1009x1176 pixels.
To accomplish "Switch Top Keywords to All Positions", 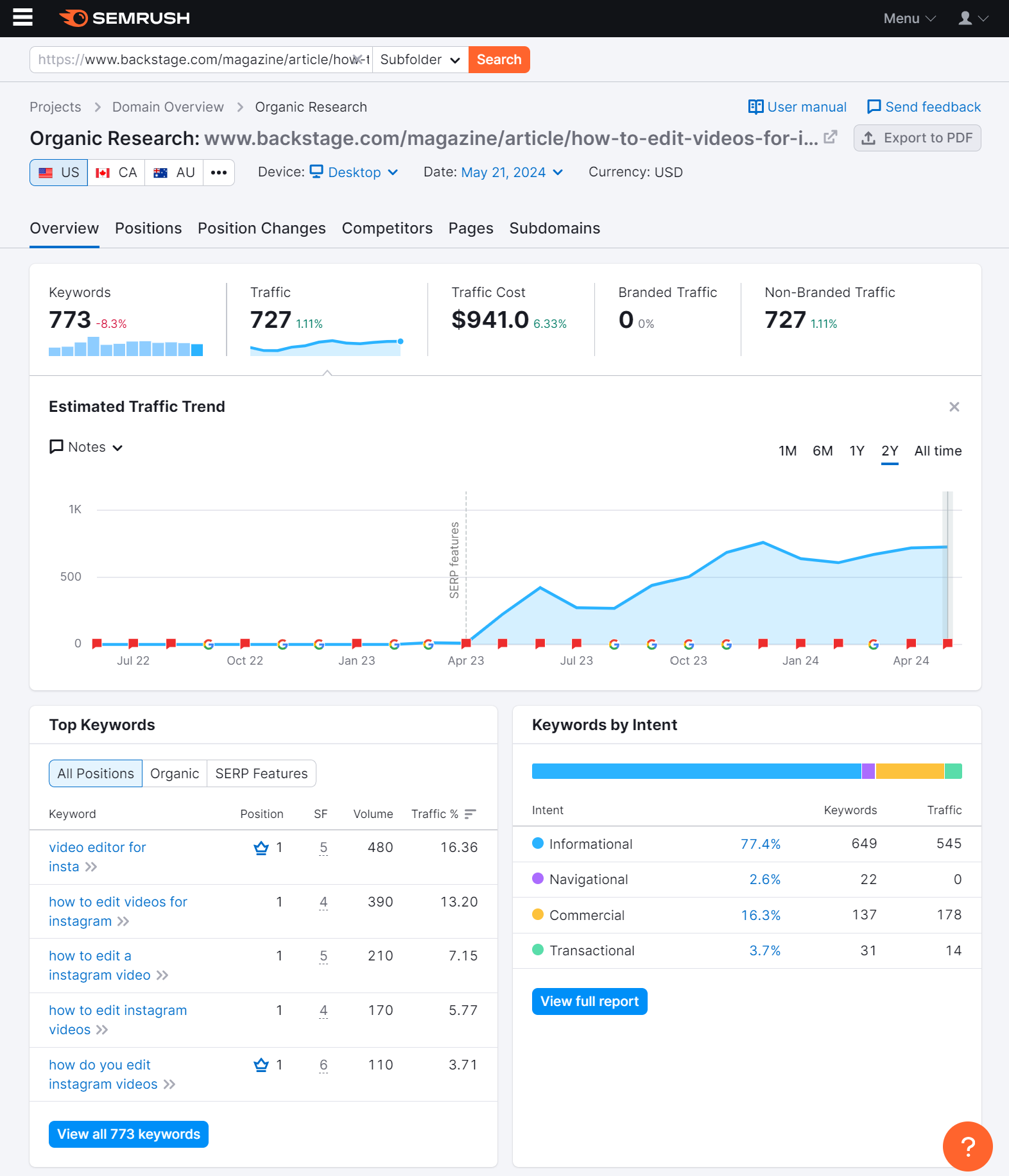I will coord(96,774).
